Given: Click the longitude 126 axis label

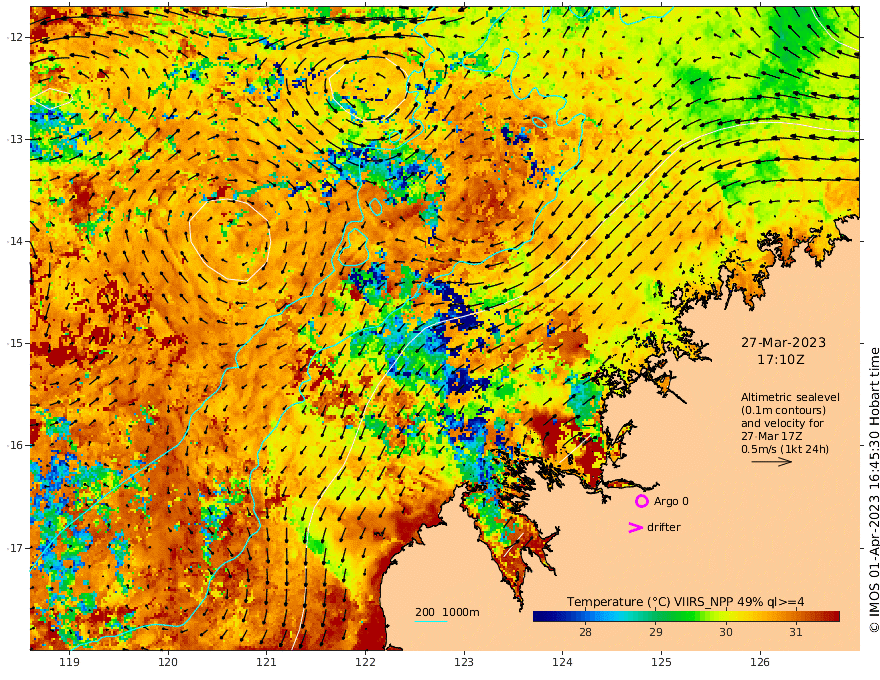Looking at the screenshot, I should pyautogui.click(x=760, y=662).
